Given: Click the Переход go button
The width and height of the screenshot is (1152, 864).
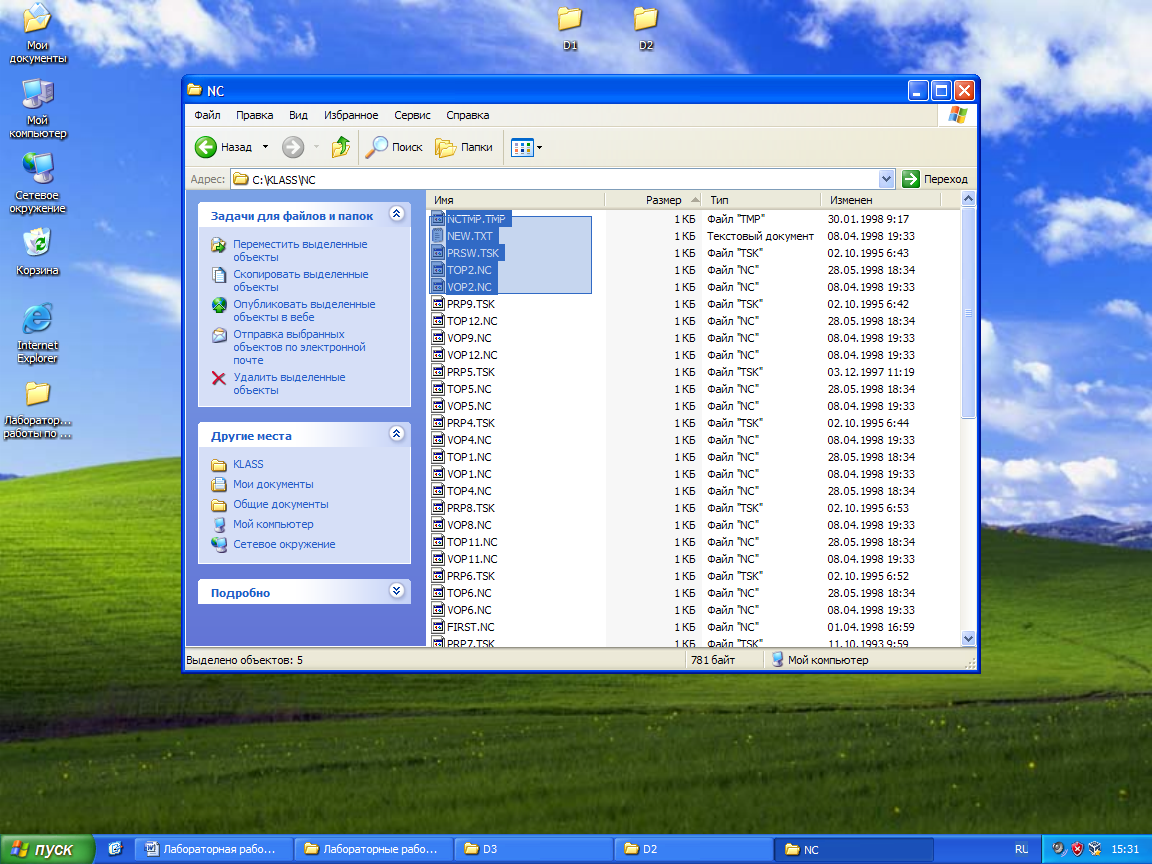Looking at the screenshot, I should pyautogui.click(x=935, y=179).
